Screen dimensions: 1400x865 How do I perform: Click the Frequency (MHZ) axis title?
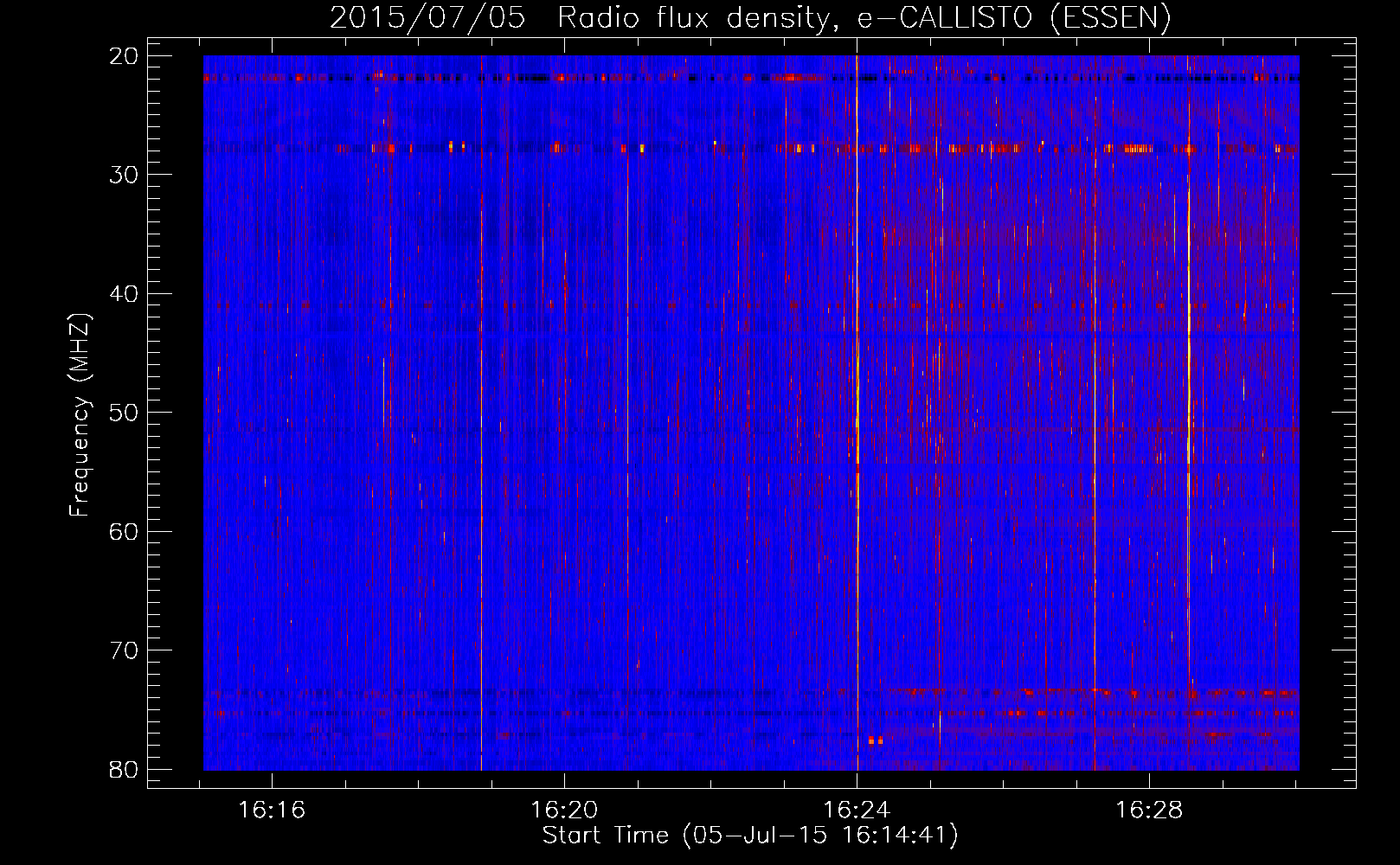coord(80,414)
